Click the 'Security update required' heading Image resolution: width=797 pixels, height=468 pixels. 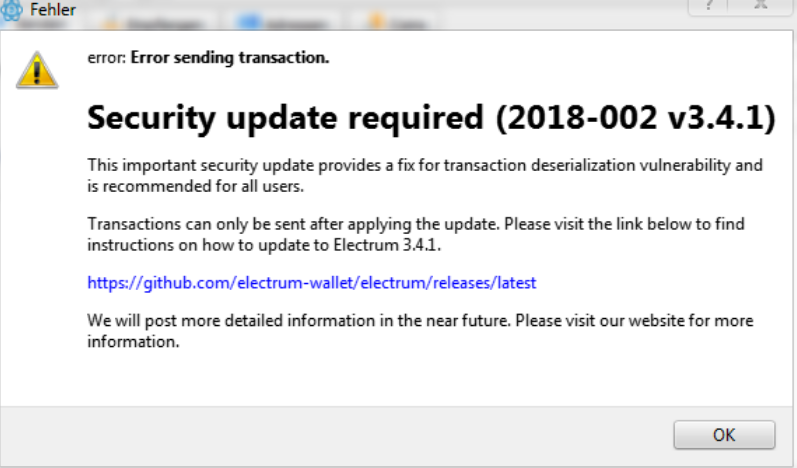(285, 118)
